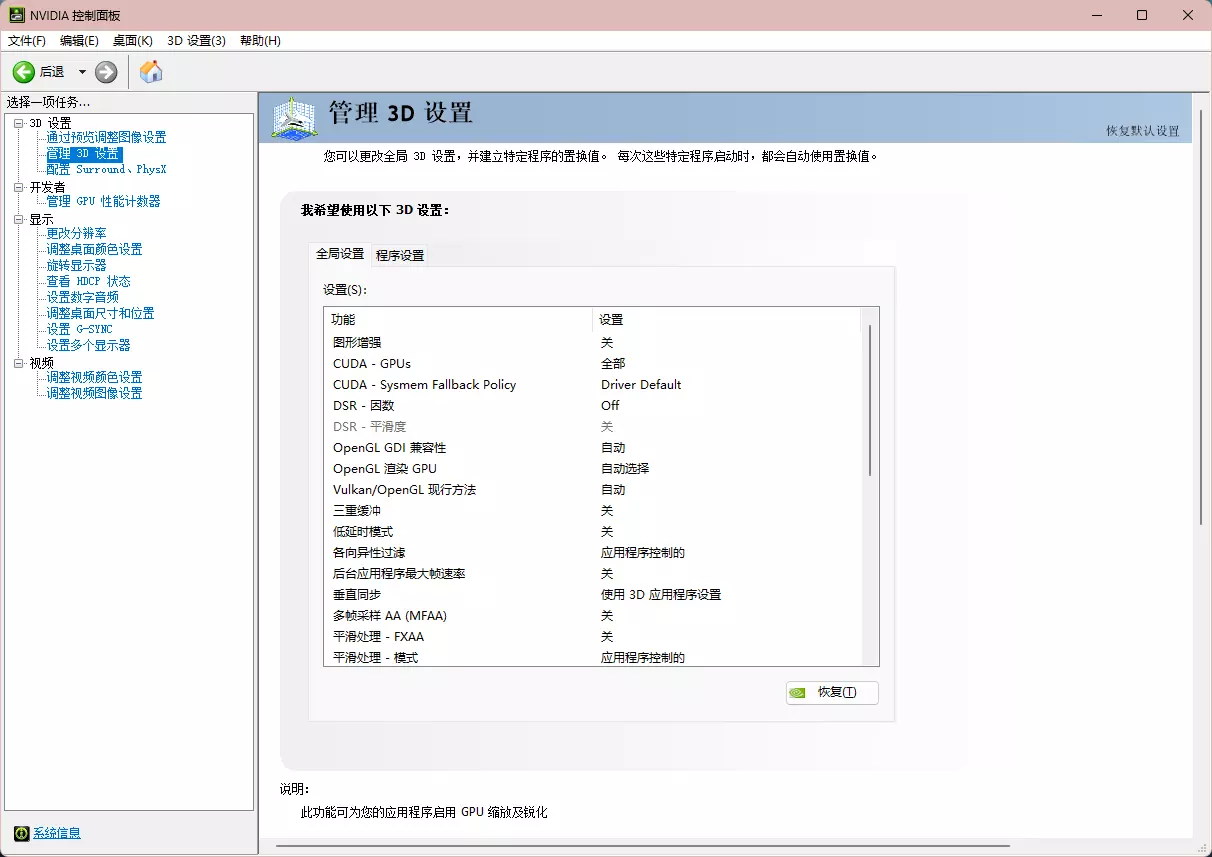Open 旋转显示器 in the tree
Image resolution: width=1212 pixels, height=857 pixels.
point(76,265)
